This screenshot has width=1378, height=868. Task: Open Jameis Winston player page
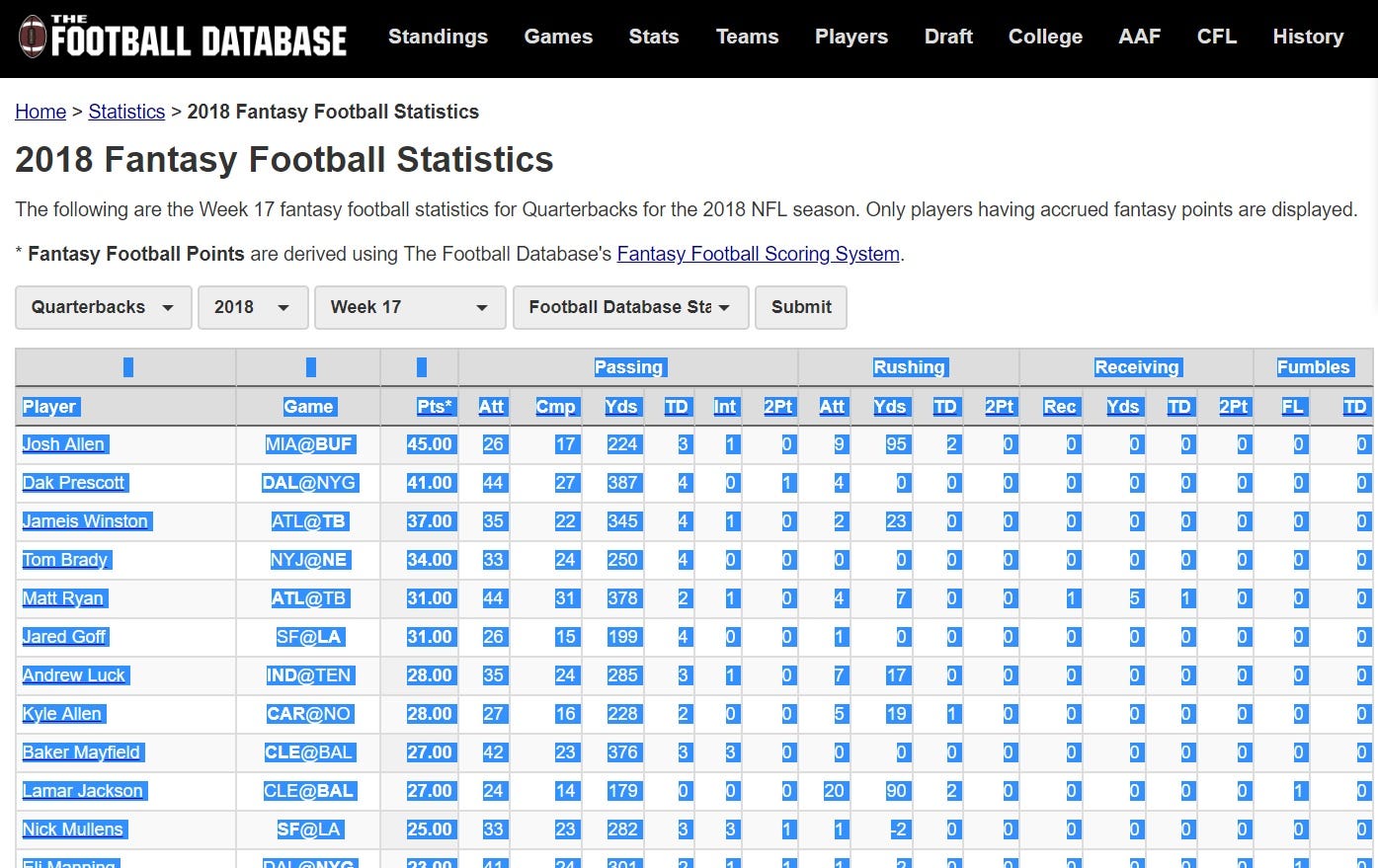(86, 521)
